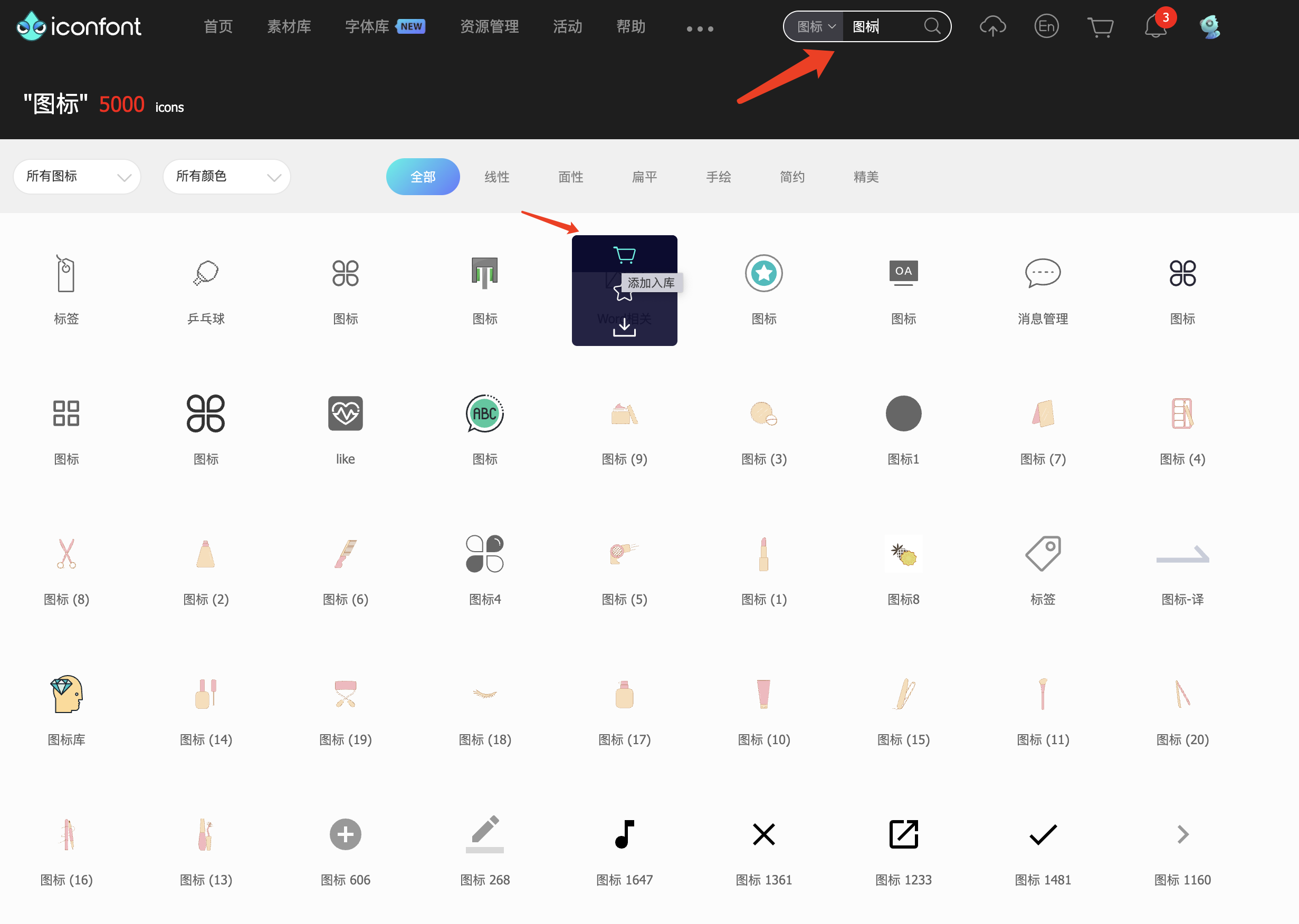Screen dimensions: 1299x924
Task: Open the 所有颜色 dropdown
Action: coord(226,176)
